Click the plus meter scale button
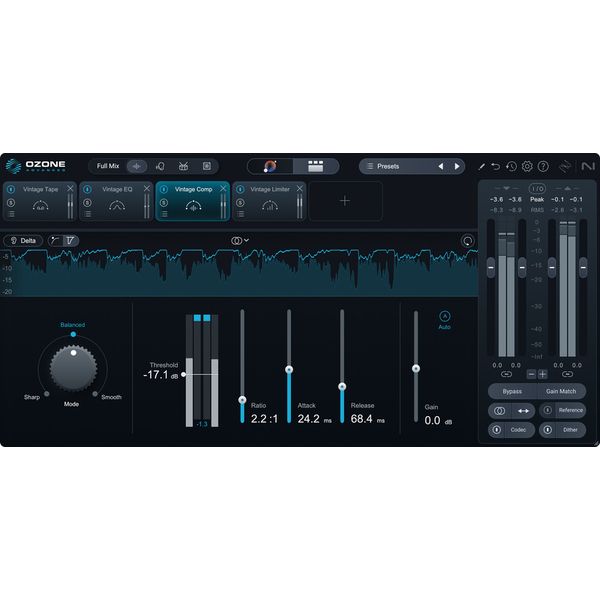This screenshot has height=600, width=600. [542, 374]
